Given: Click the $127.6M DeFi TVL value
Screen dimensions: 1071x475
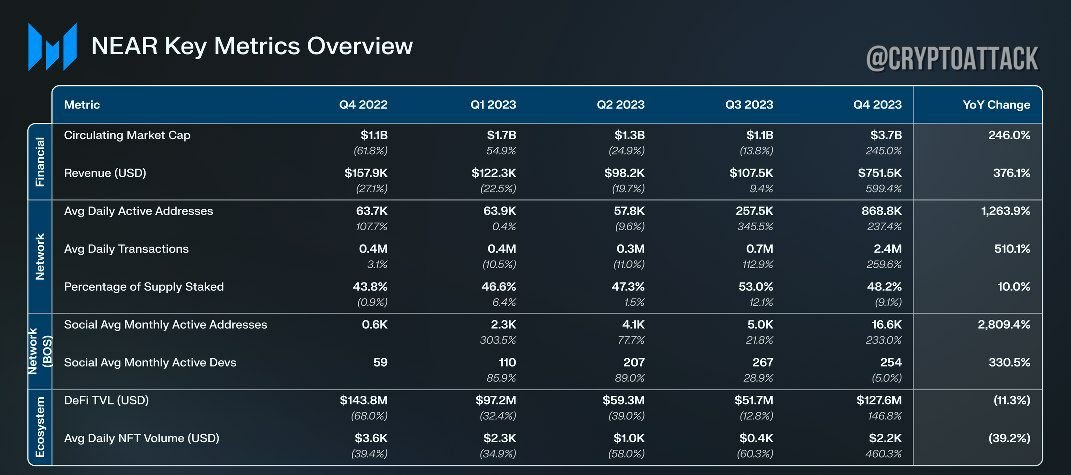Looking at the screenshot, I should (879, 401).
